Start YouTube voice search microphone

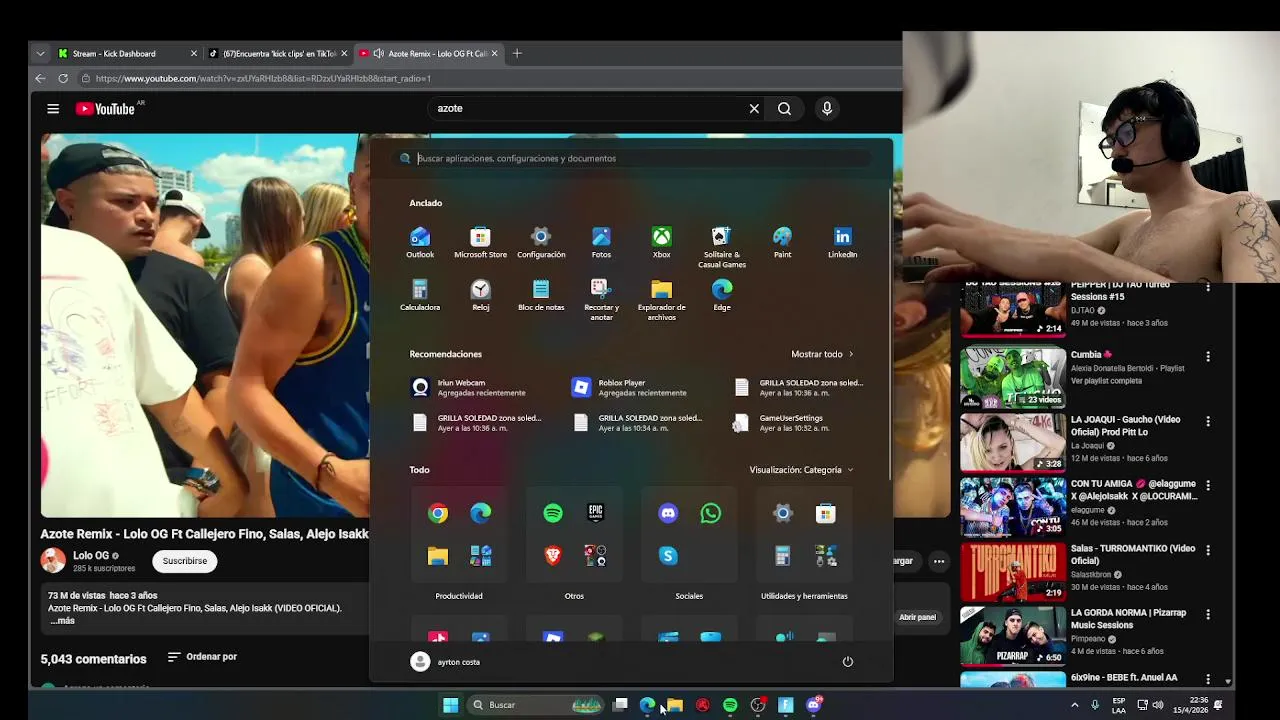click(827, 108)
